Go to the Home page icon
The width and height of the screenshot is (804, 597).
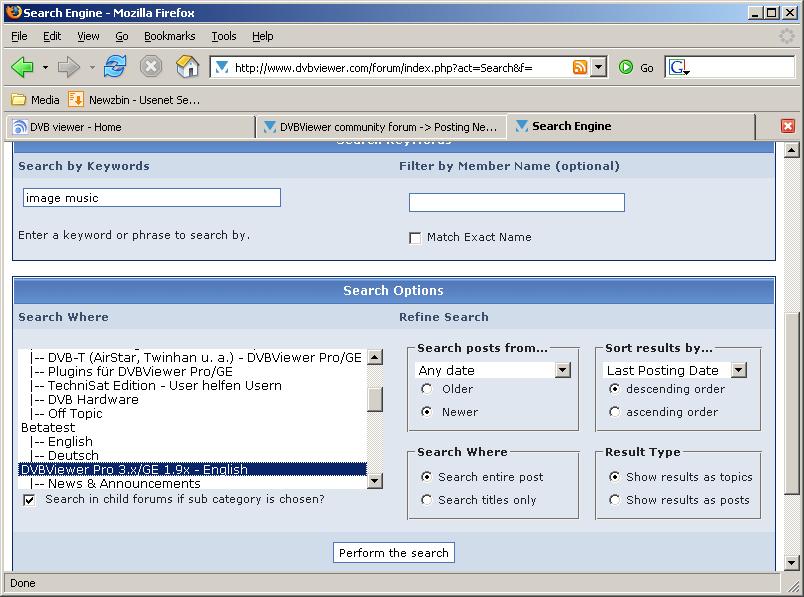point(187,67)
